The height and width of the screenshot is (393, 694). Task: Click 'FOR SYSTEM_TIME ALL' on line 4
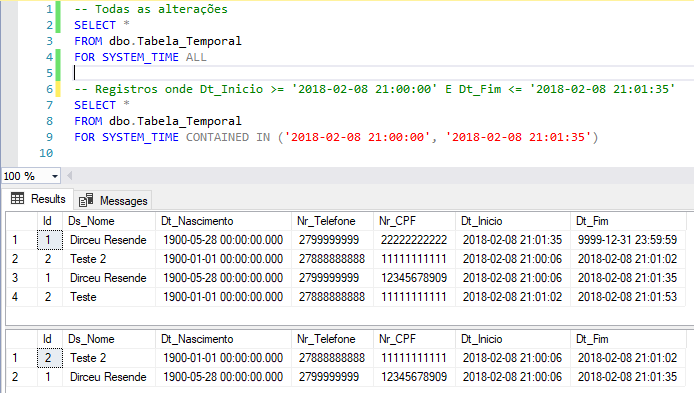pos(140,57)
